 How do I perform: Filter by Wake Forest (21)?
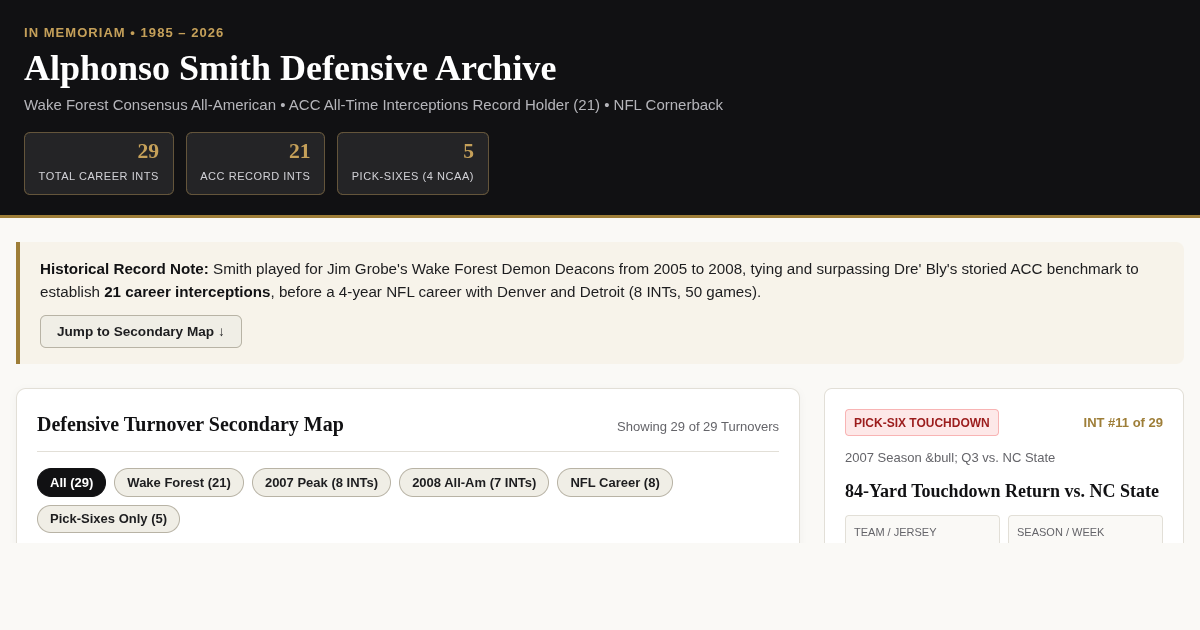click(x=179, y=482)
